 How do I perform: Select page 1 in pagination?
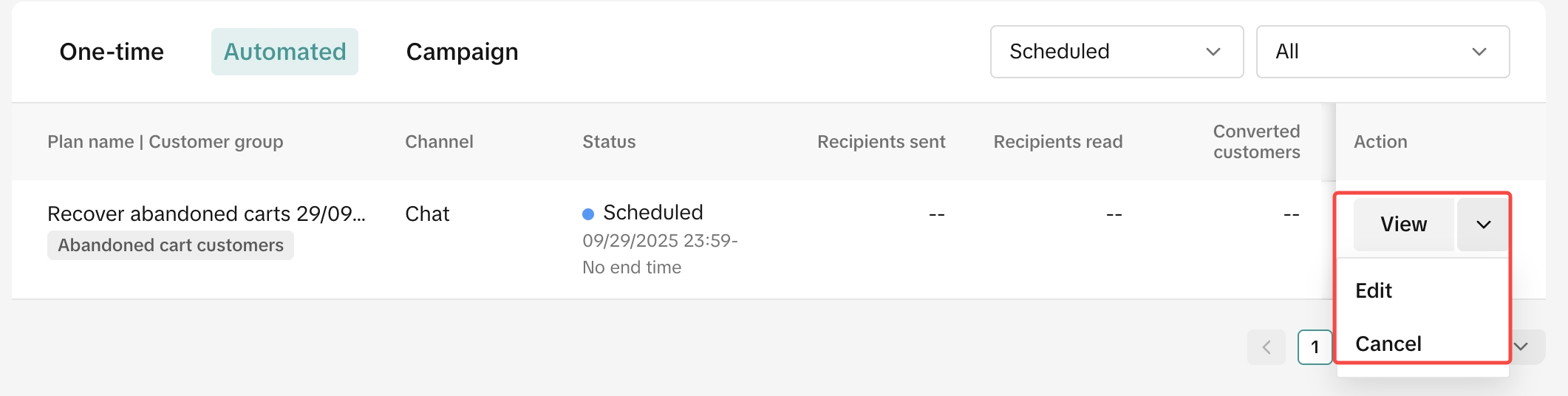pos(1315,347)
